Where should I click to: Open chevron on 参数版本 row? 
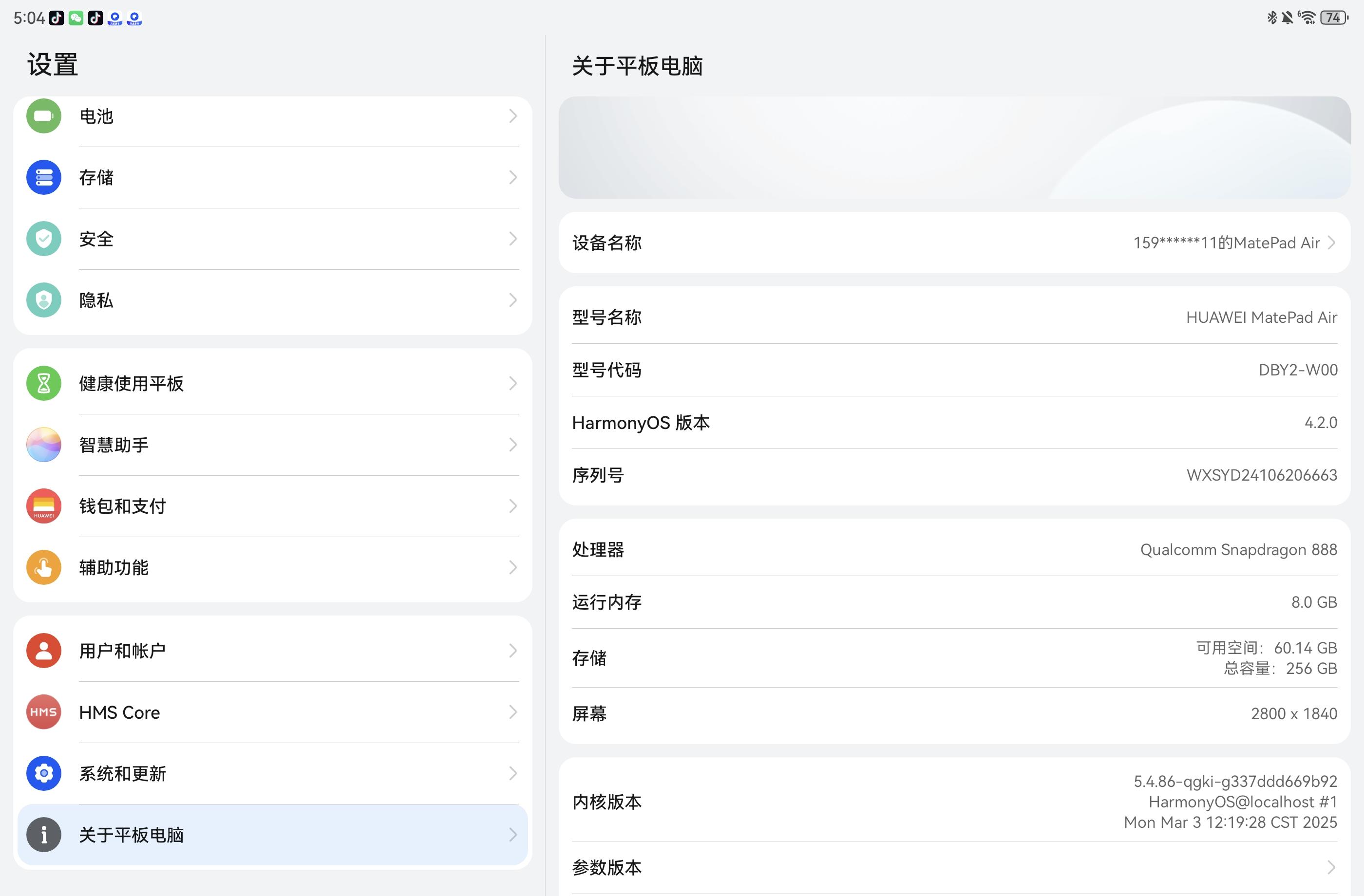pyautogui.click(x=1331, y=867)
